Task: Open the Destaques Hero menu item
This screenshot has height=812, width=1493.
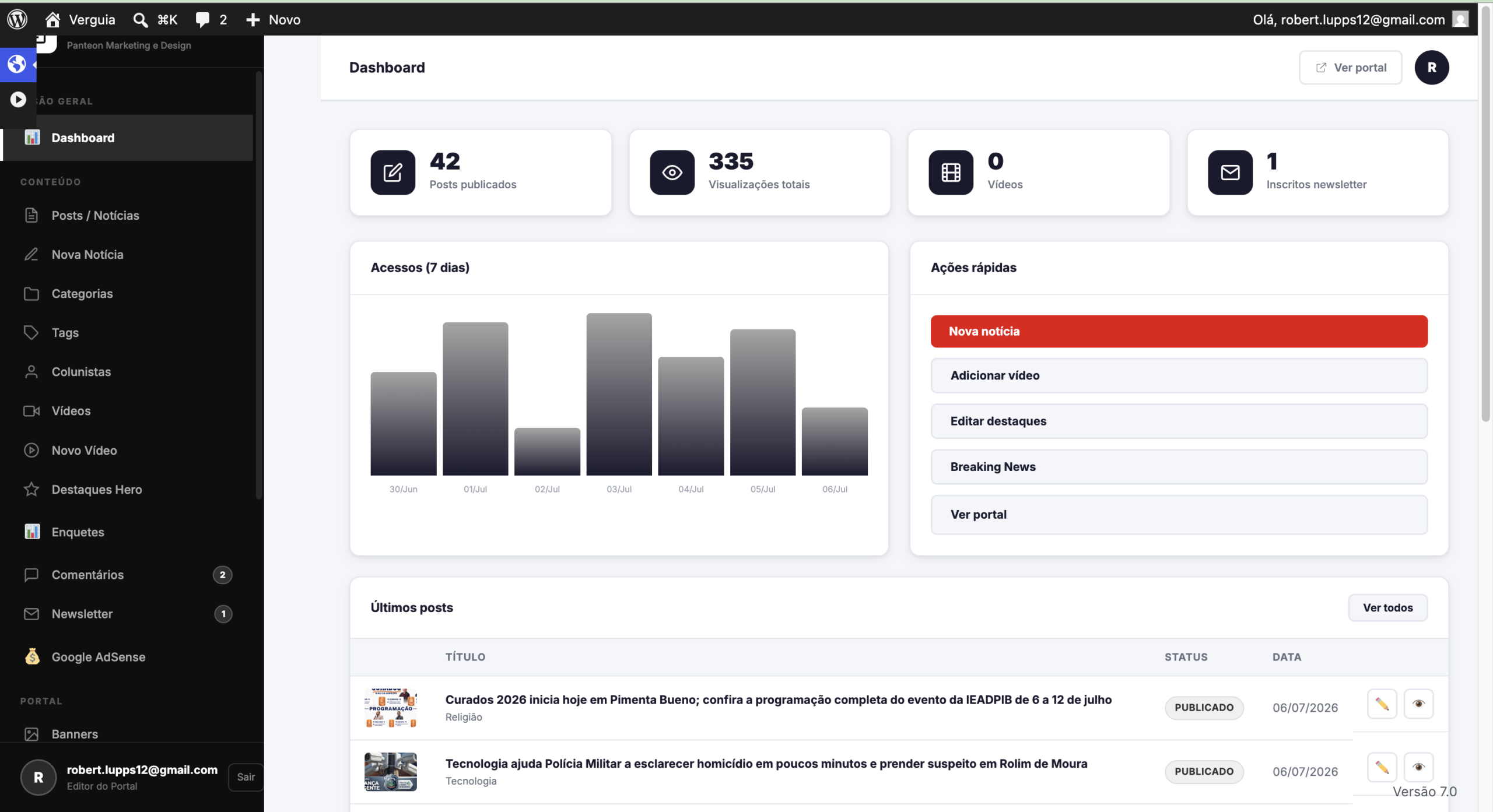Action: point(96,490)
